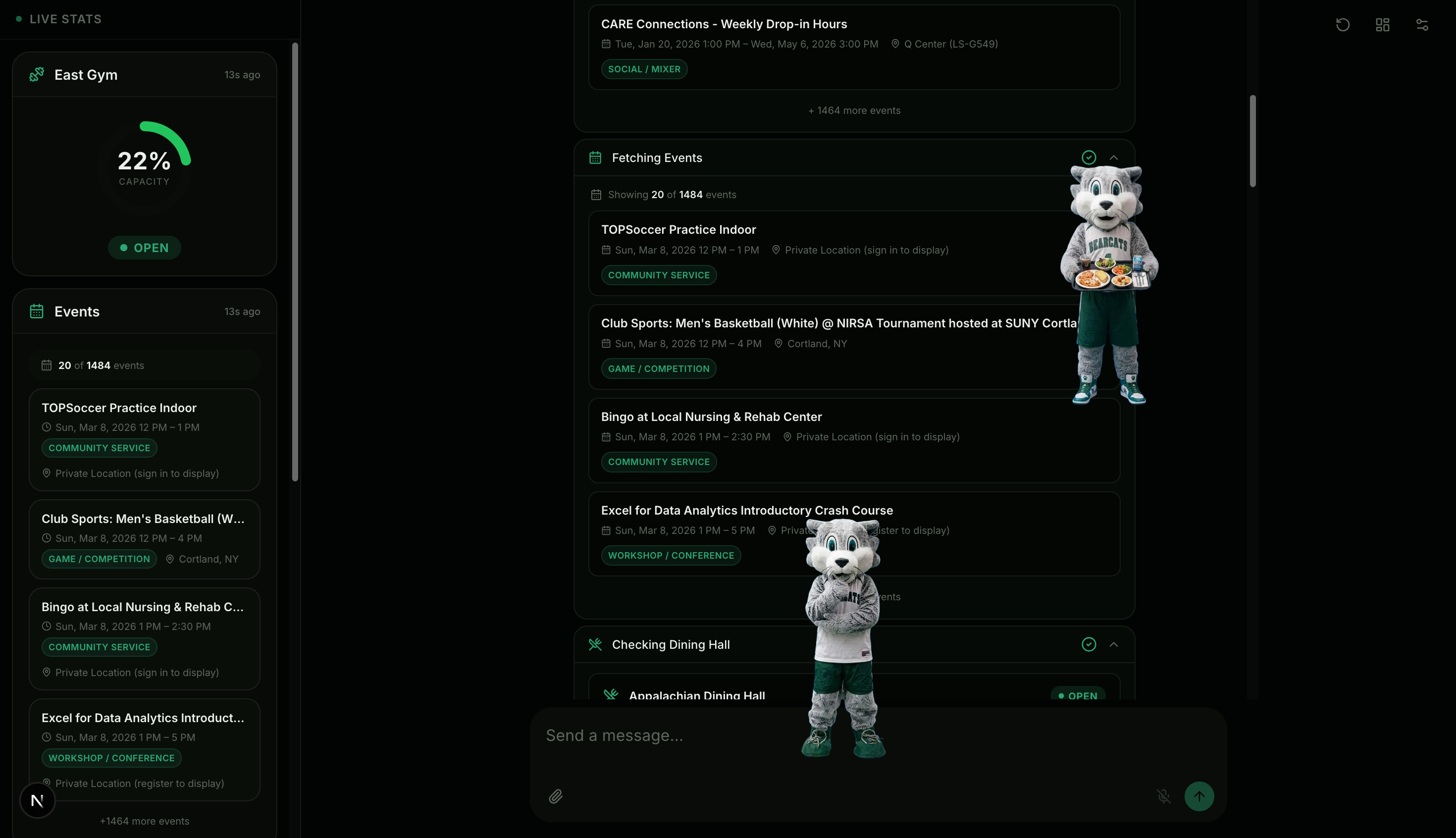
Task: Click the attach file paperclip icon
Action: 555,796
